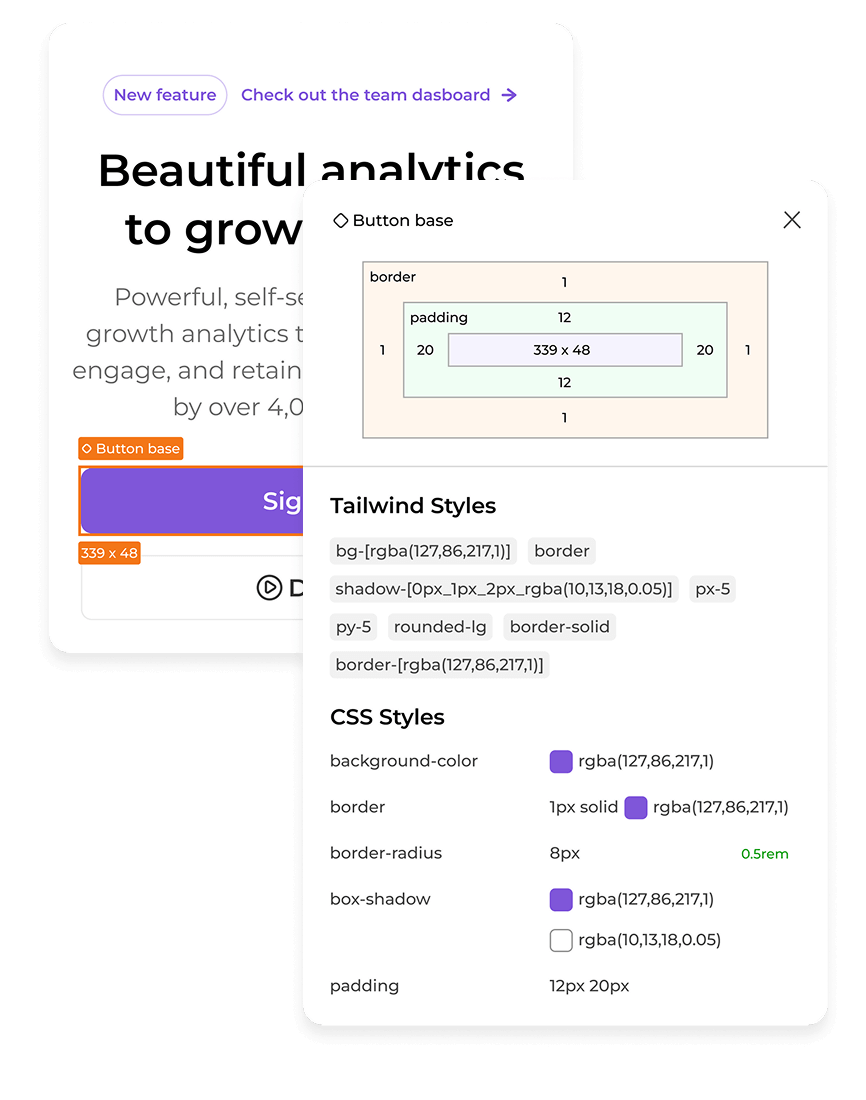866x1100 pixels.
Task: Click the orange 339 x 48 size label
Action: [109, 553]
